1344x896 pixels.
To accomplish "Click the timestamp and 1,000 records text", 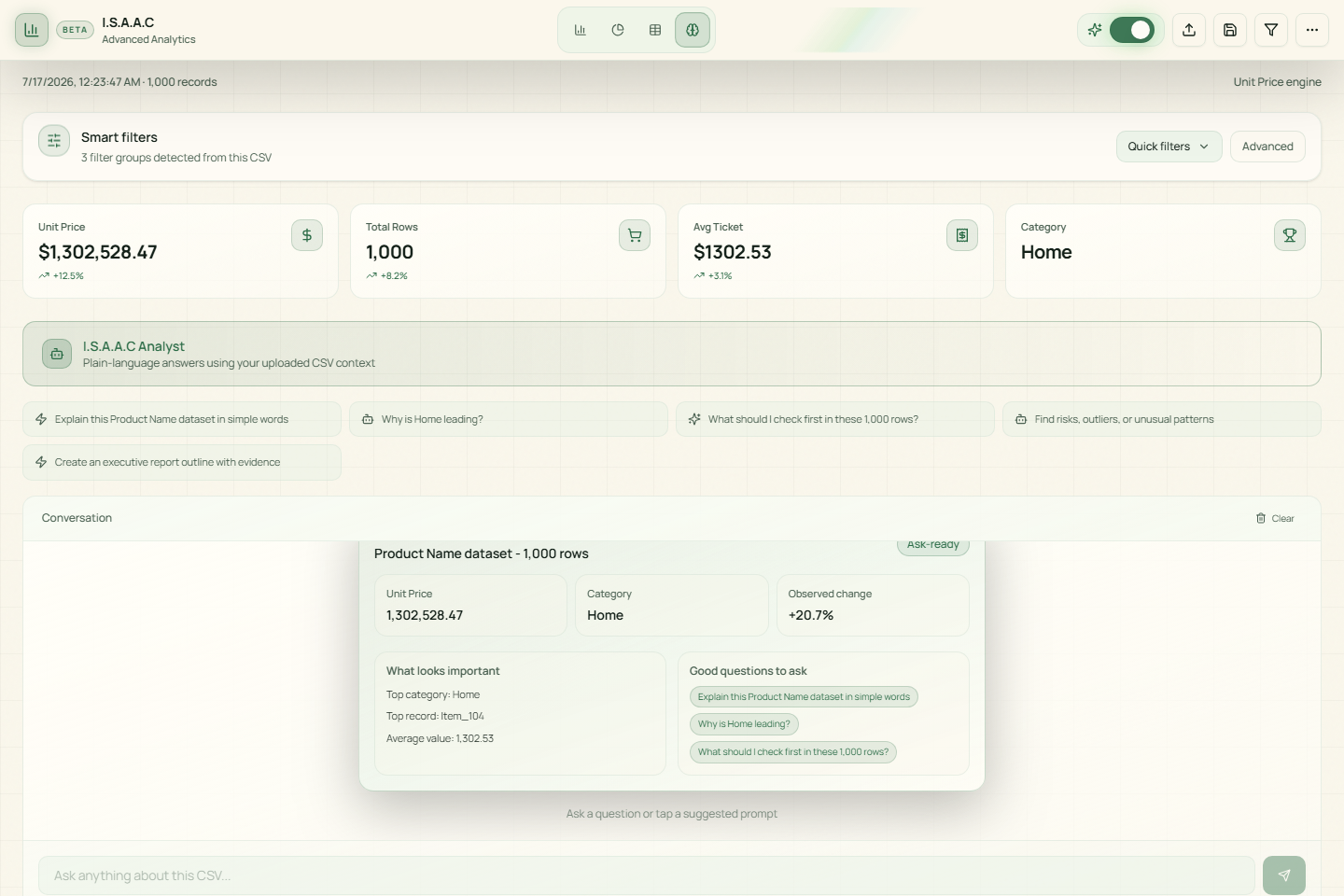I will click(x=119, y=82).
